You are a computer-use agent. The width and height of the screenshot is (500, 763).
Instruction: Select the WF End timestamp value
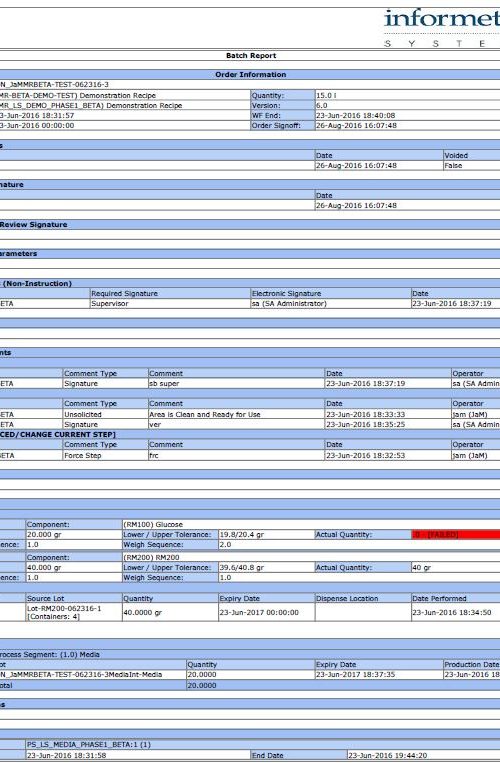pos(356,116)
